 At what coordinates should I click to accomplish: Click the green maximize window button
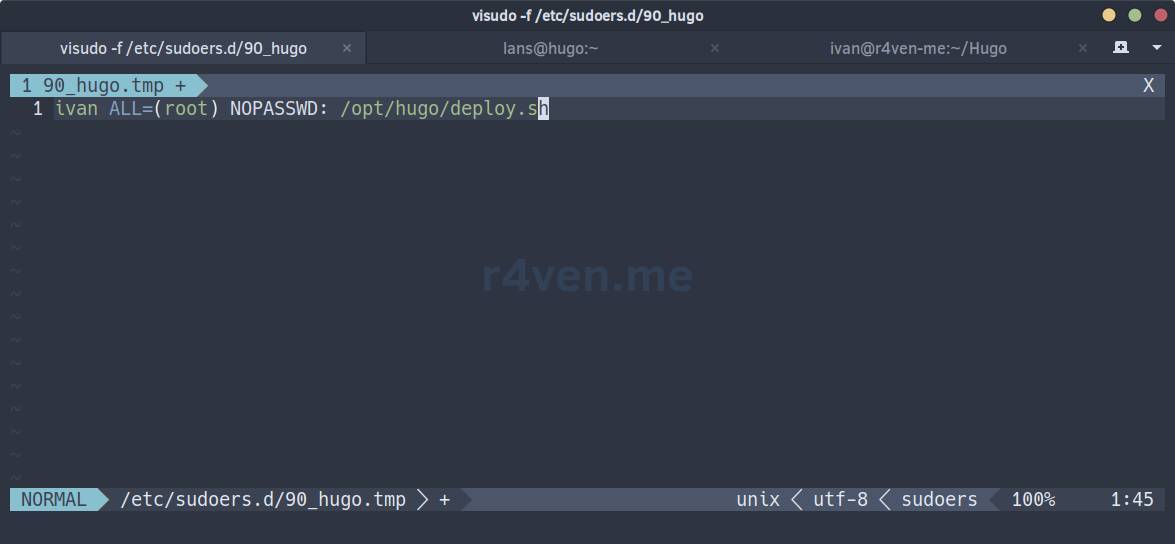click(x=1134, y=15)
